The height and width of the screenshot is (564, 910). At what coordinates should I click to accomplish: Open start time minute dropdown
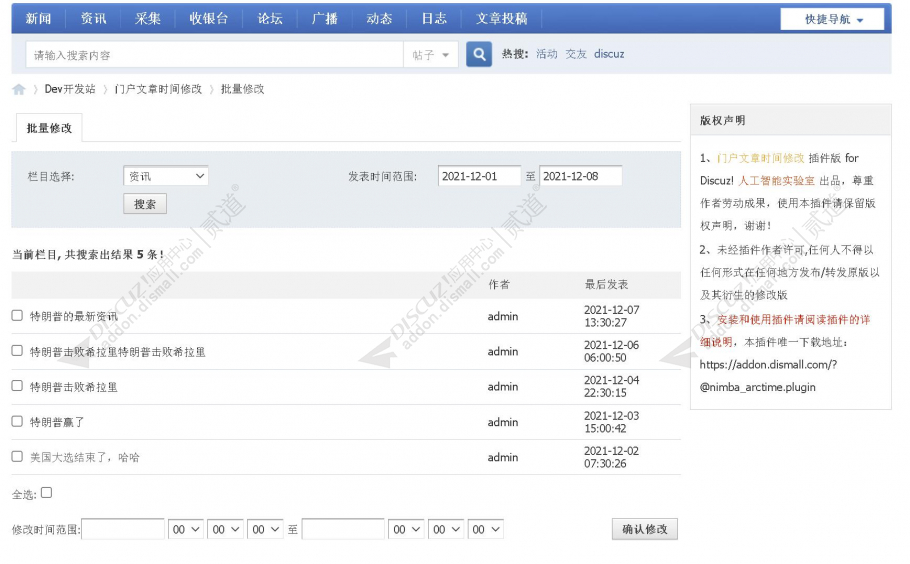click(226, 529)
